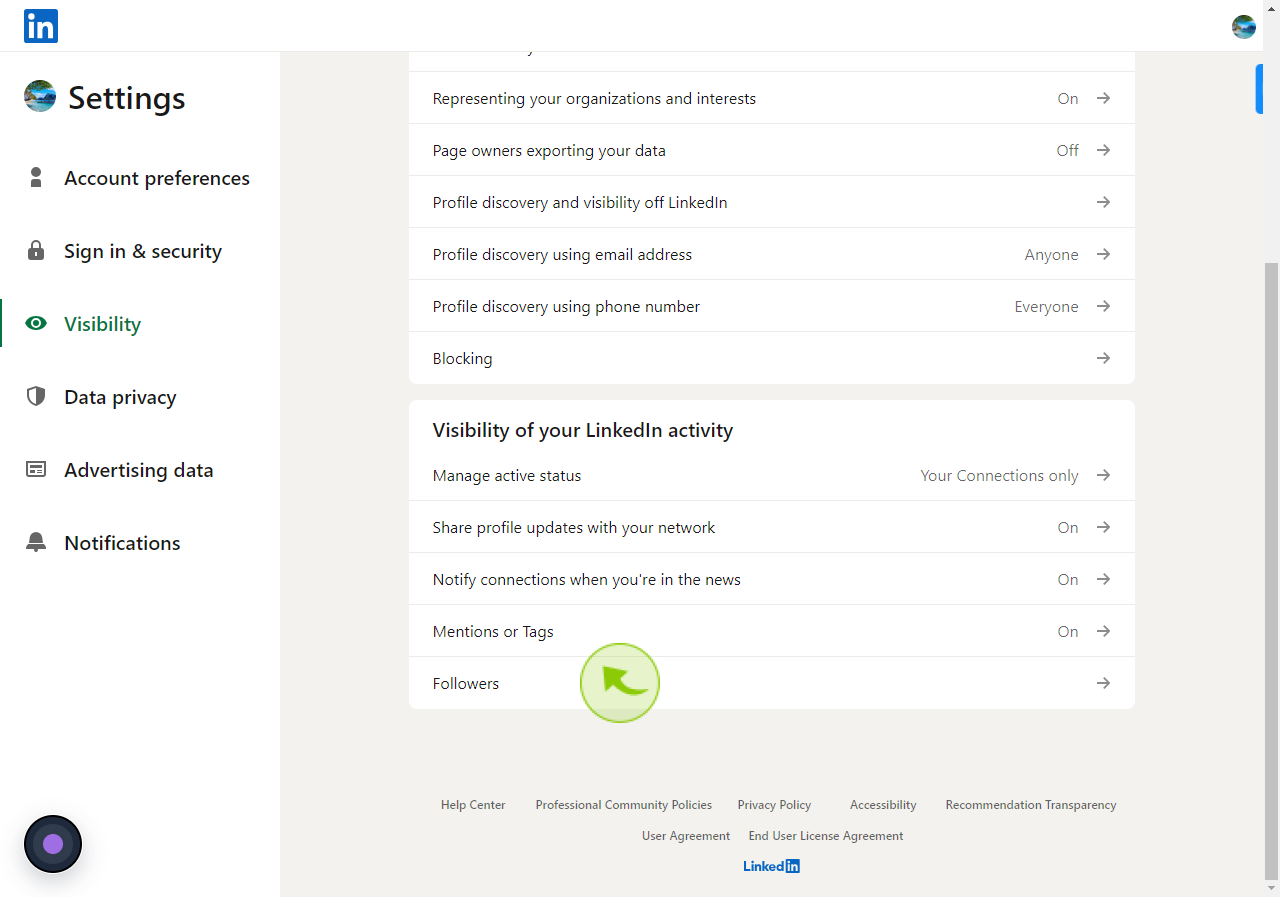Click the LinkedIn logo in header
The width and height of the screenshot is (1280, 897).
[x=41, y=26]
